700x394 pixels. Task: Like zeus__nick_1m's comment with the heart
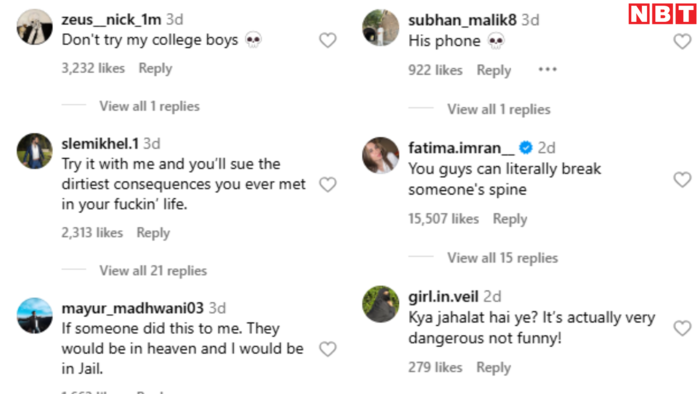pos(328,41)
